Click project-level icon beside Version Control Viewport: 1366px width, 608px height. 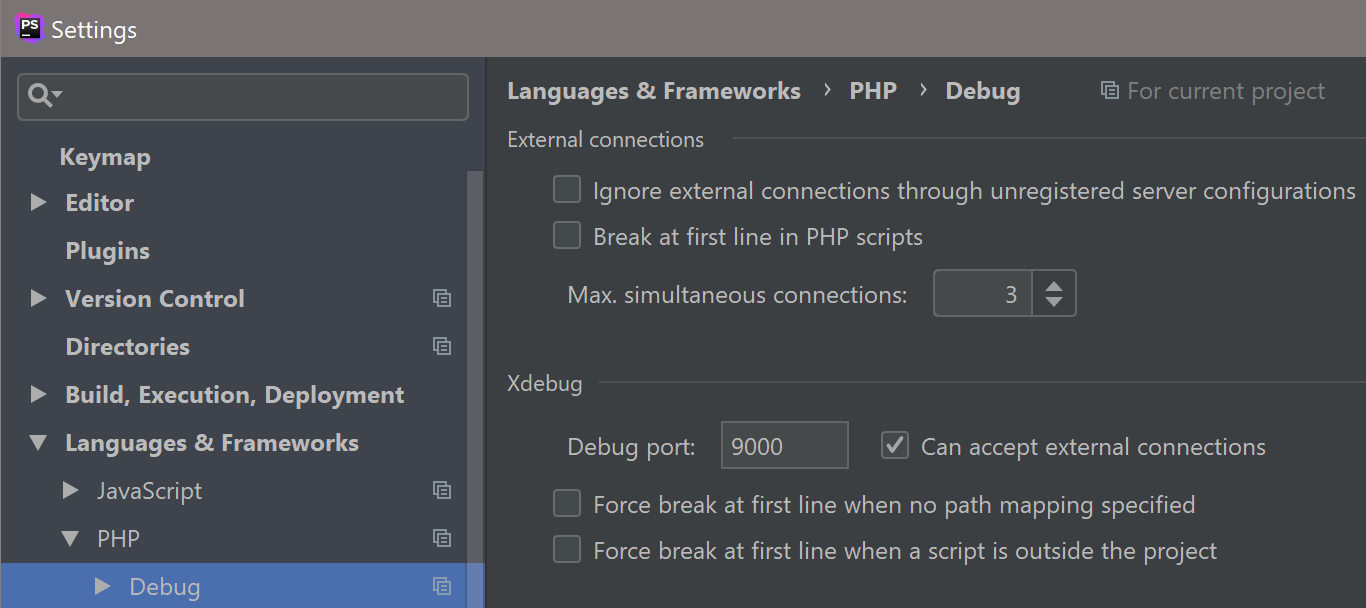(442, 299)
